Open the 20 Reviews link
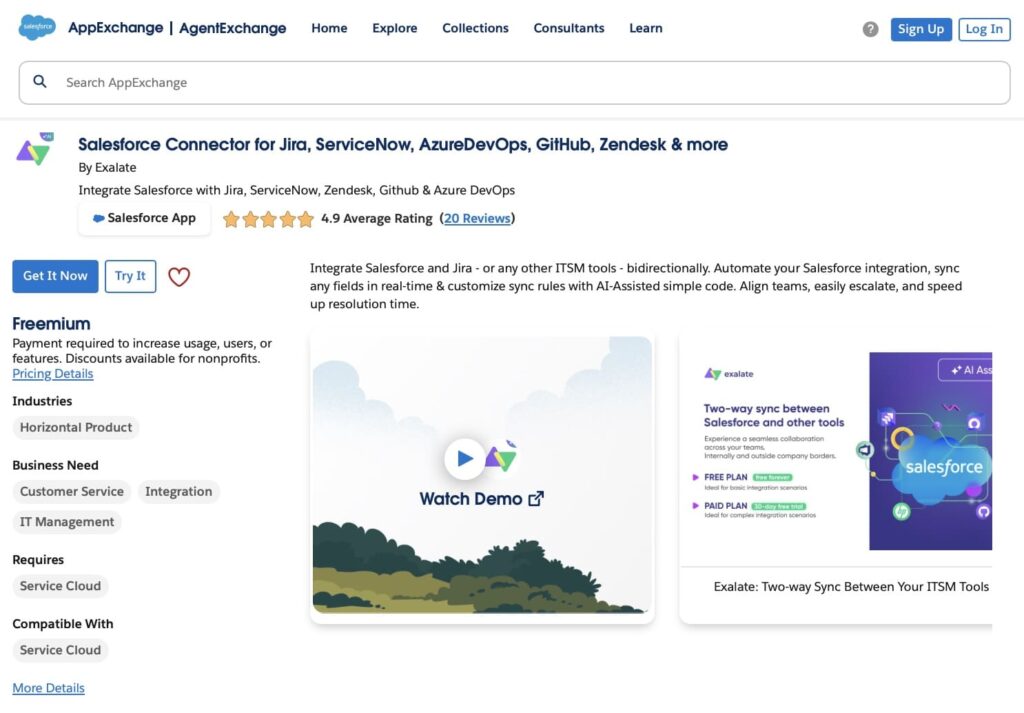 tap(477, 218)
